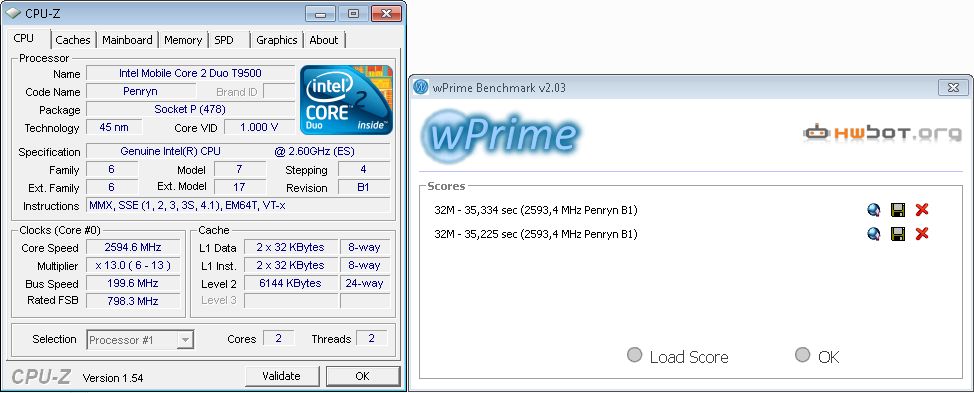The width and height of the screenshot is (974, 393).
Task: Click the 24-way Level 2 associativity value
Action: coord(365,283)
